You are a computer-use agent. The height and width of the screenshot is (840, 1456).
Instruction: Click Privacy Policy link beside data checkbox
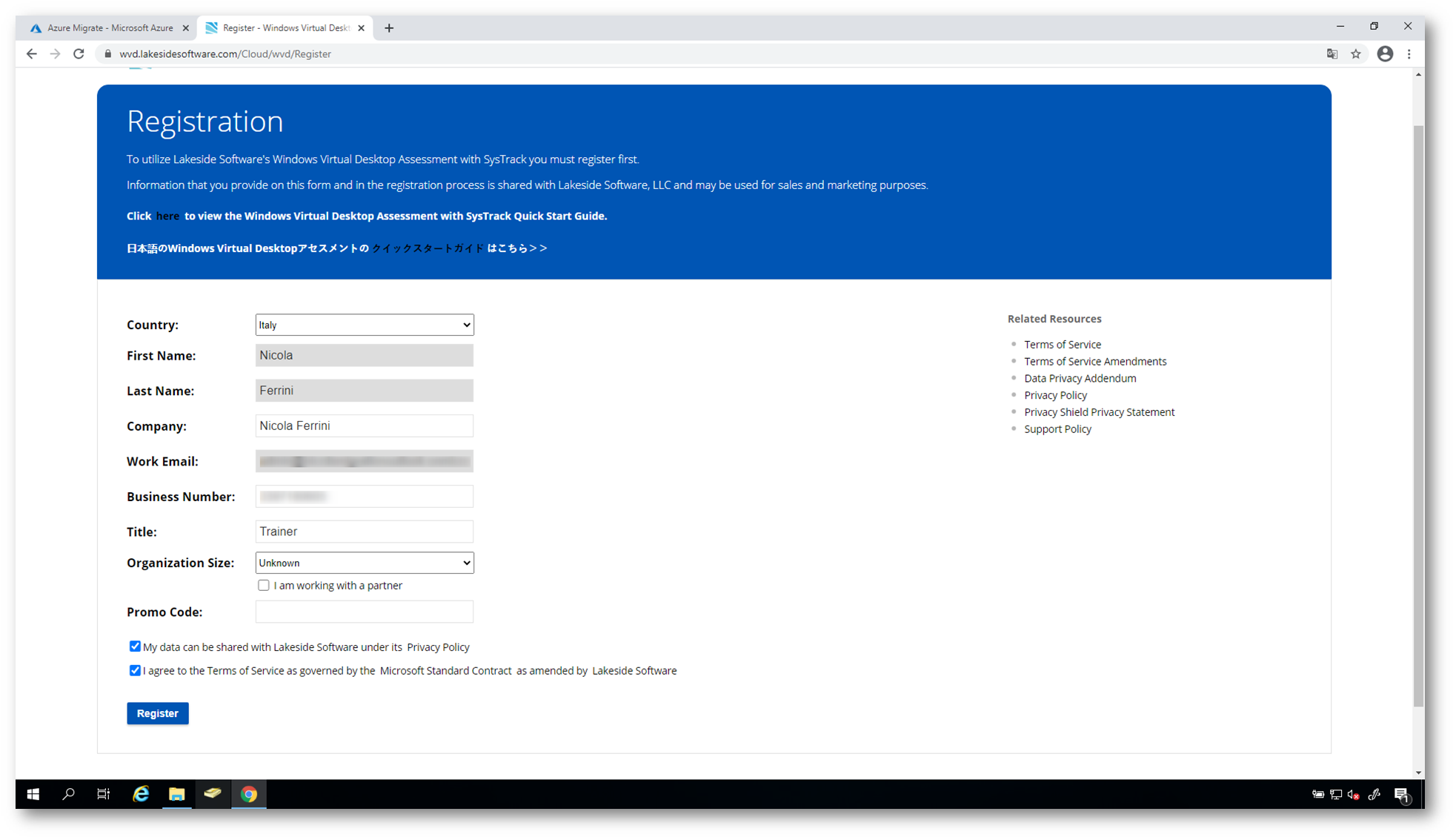pyautogui.click(x=438, y=647)
